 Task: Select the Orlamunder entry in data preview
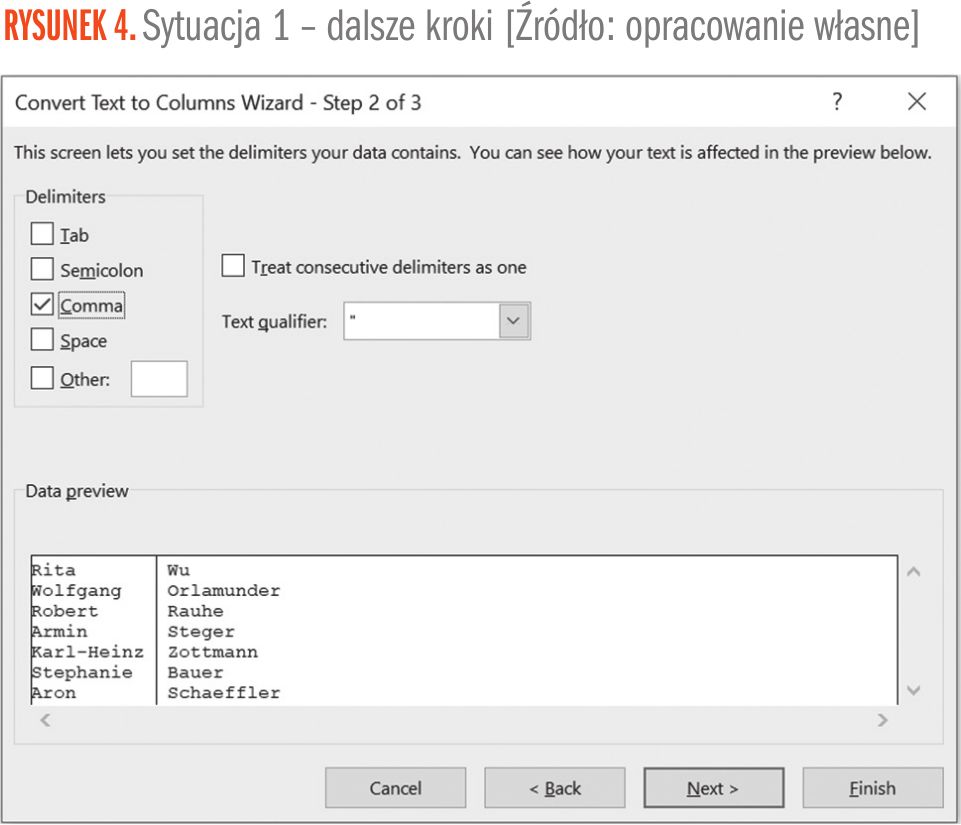[x=223, y=591]
